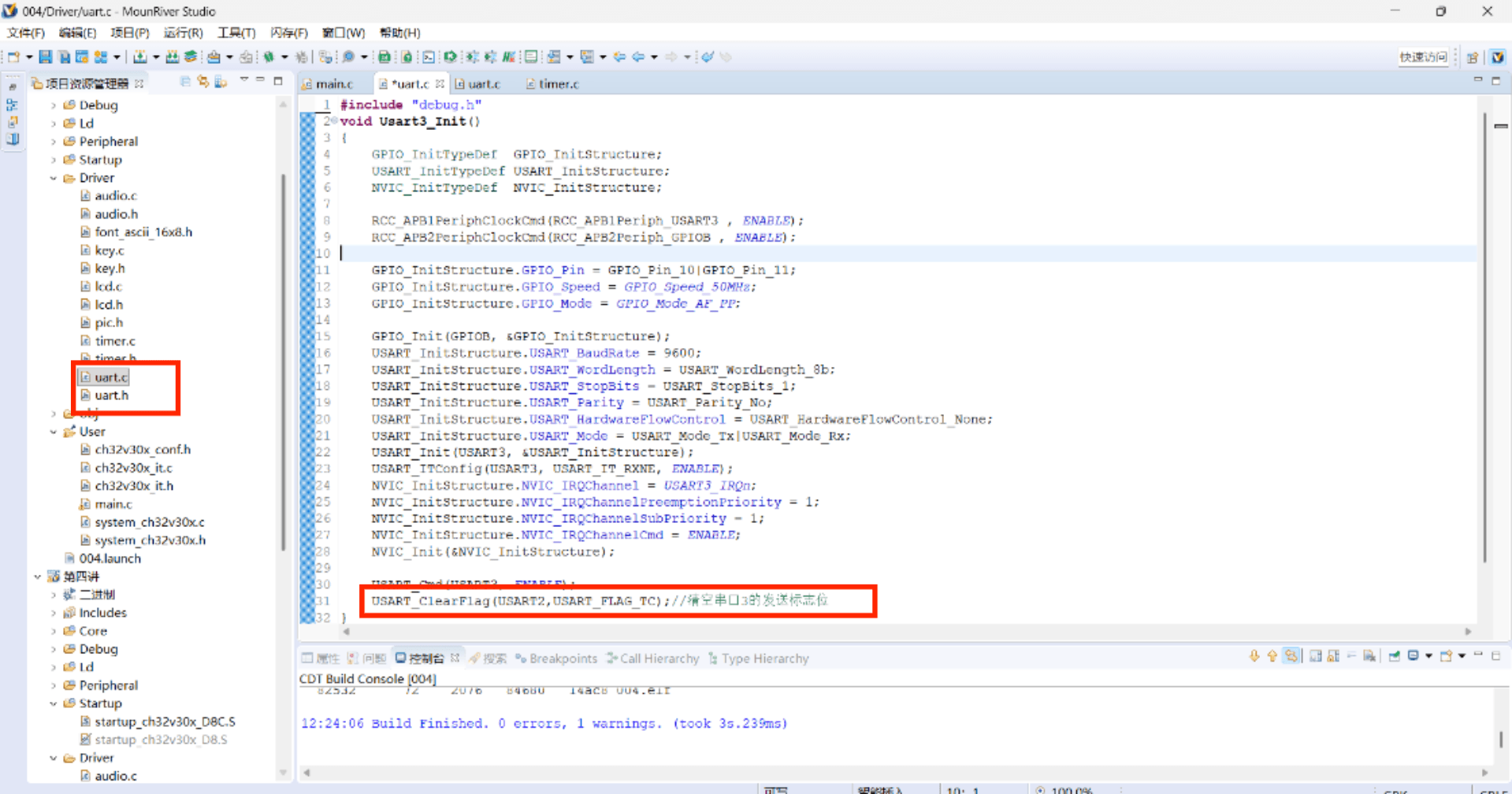Click the Search magnifier toolbar icon
This screenshot has height=794, width=1512.
pos(347,57)
